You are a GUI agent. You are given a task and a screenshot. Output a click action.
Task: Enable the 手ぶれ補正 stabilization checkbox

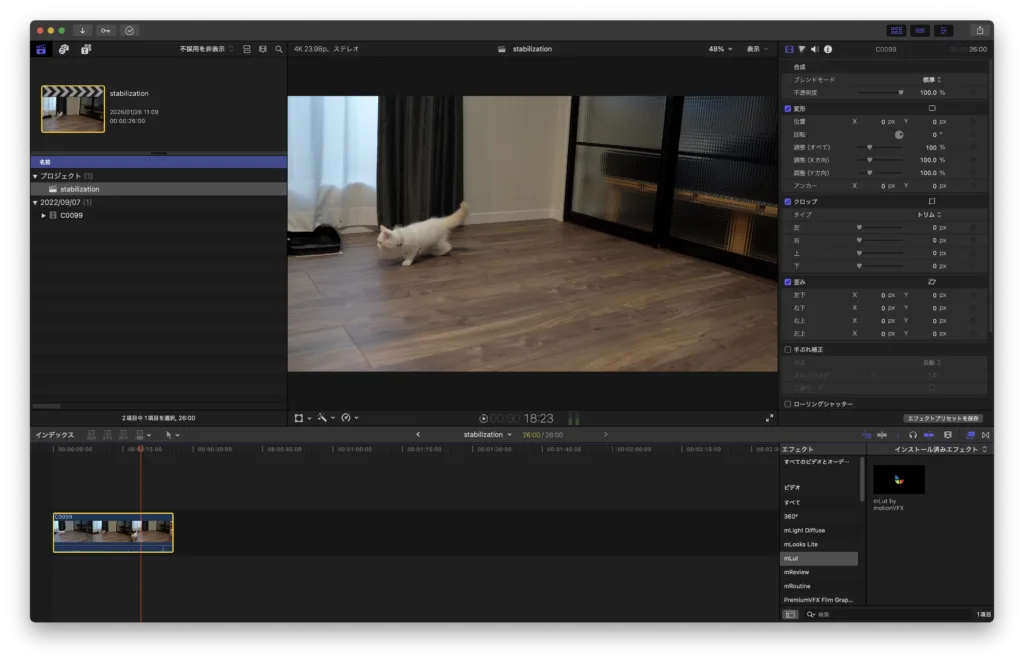pyautogui.click(x=788, y=349)
